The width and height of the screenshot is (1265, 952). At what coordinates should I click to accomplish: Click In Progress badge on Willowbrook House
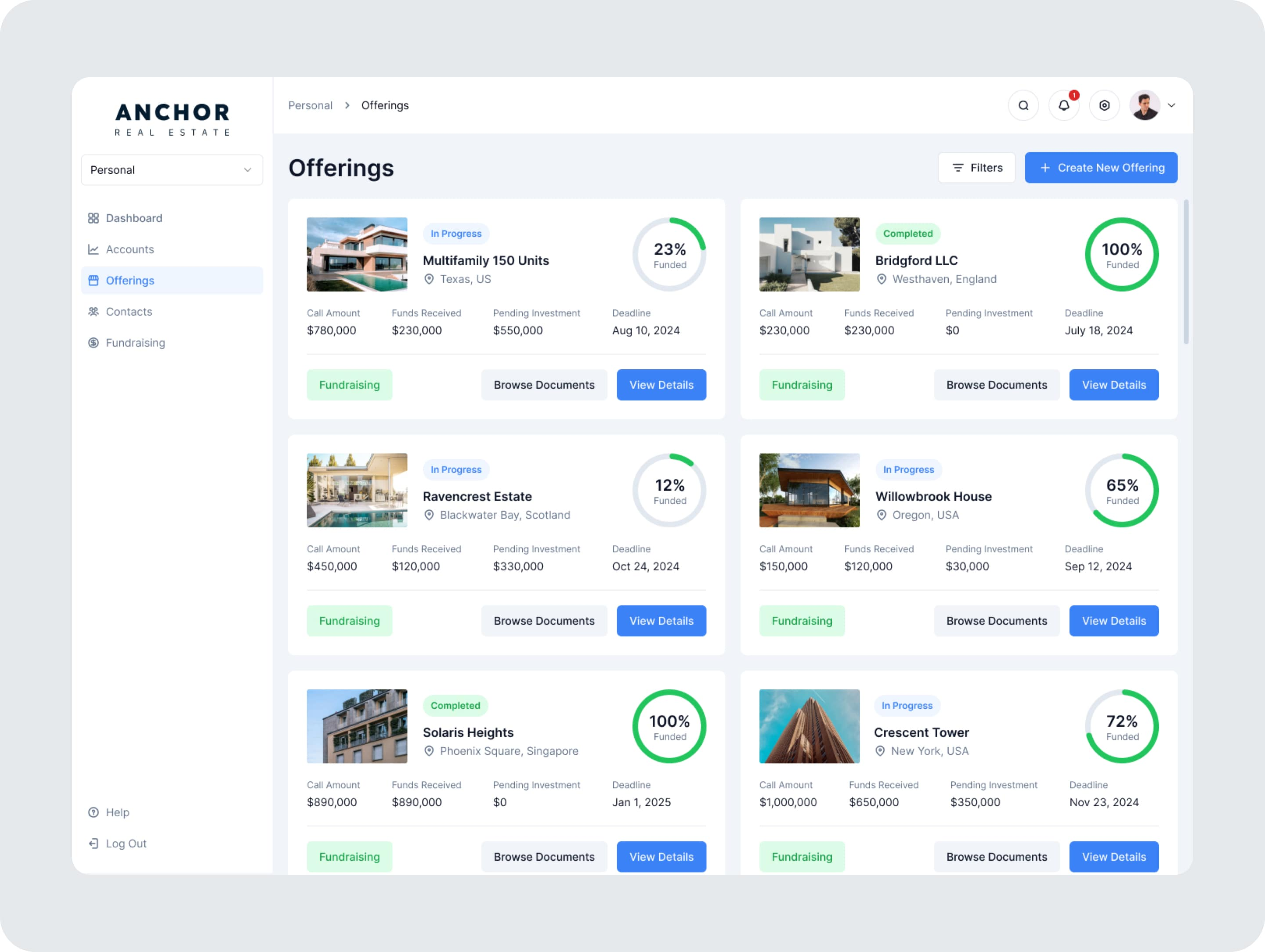[x=908, y=469]
